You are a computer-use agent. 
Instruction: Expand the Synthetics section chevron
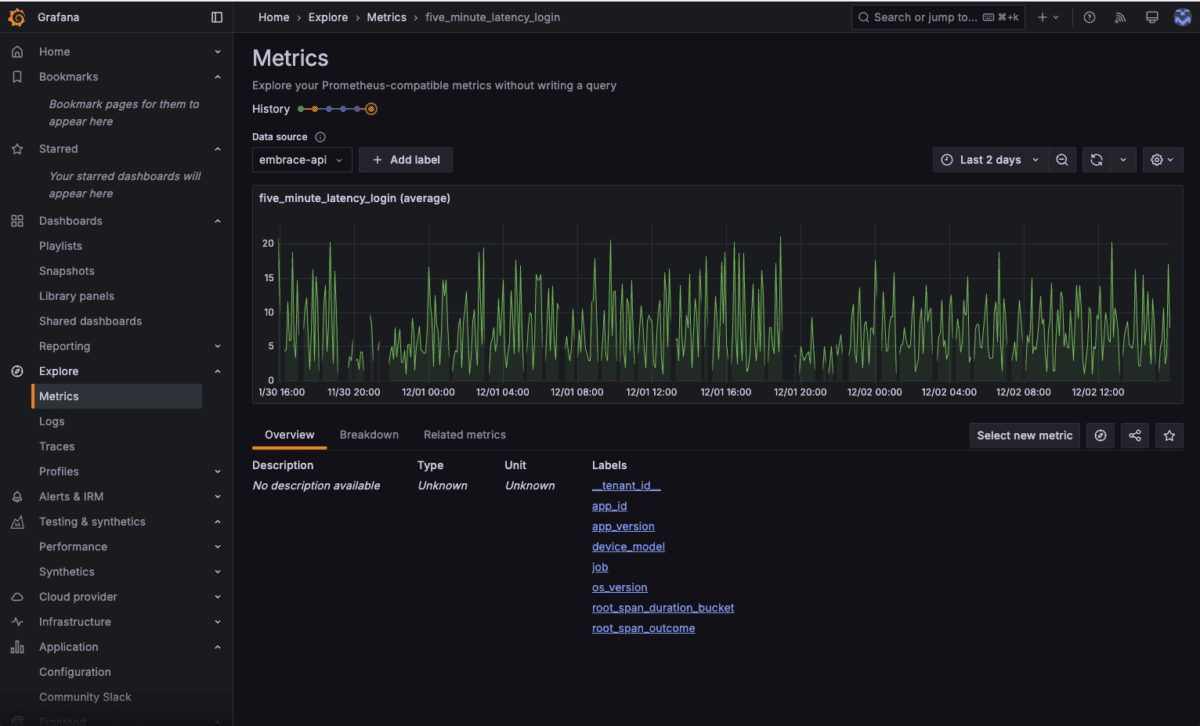(x=218, y=572)
